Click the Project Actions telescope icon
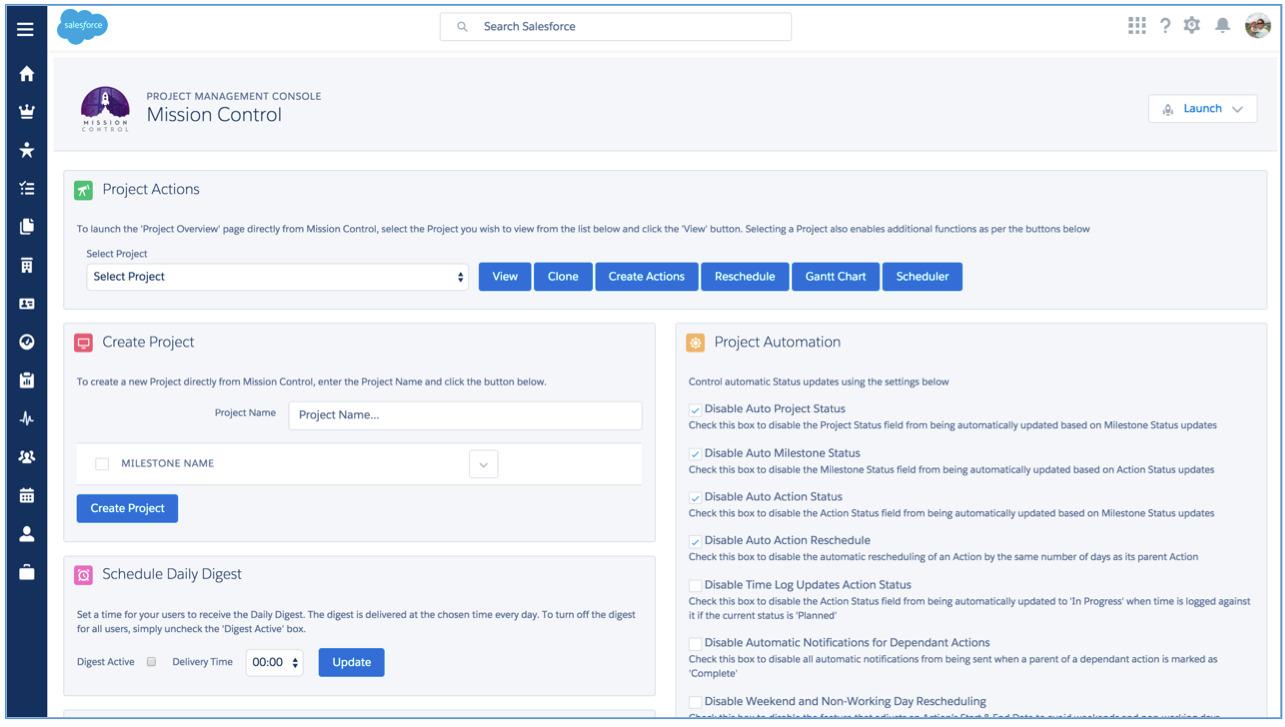The image size is (1285, 727). 84,190
